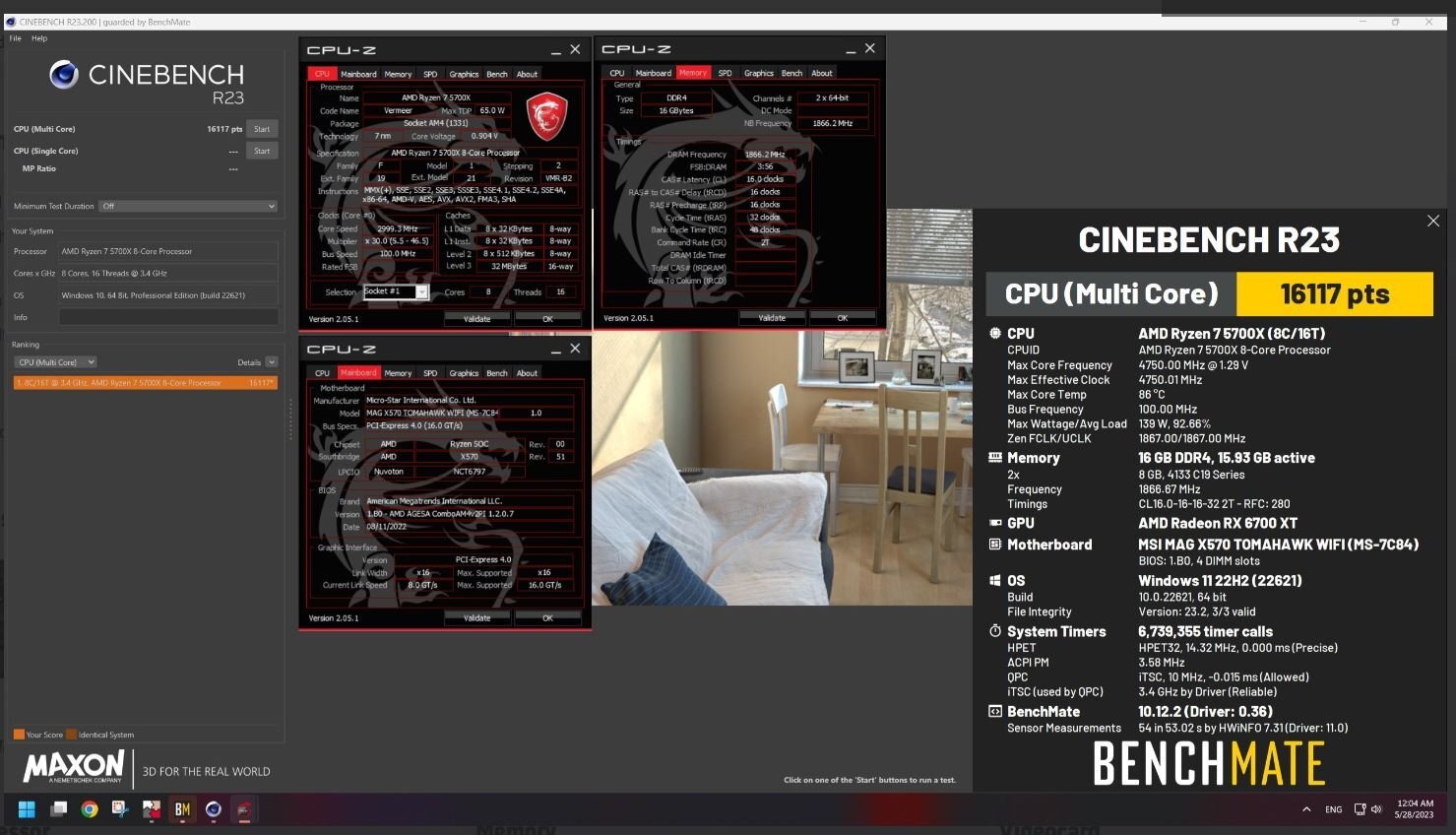
Task: Click the Cinebench sphere logo
Action: click(64, 75)
